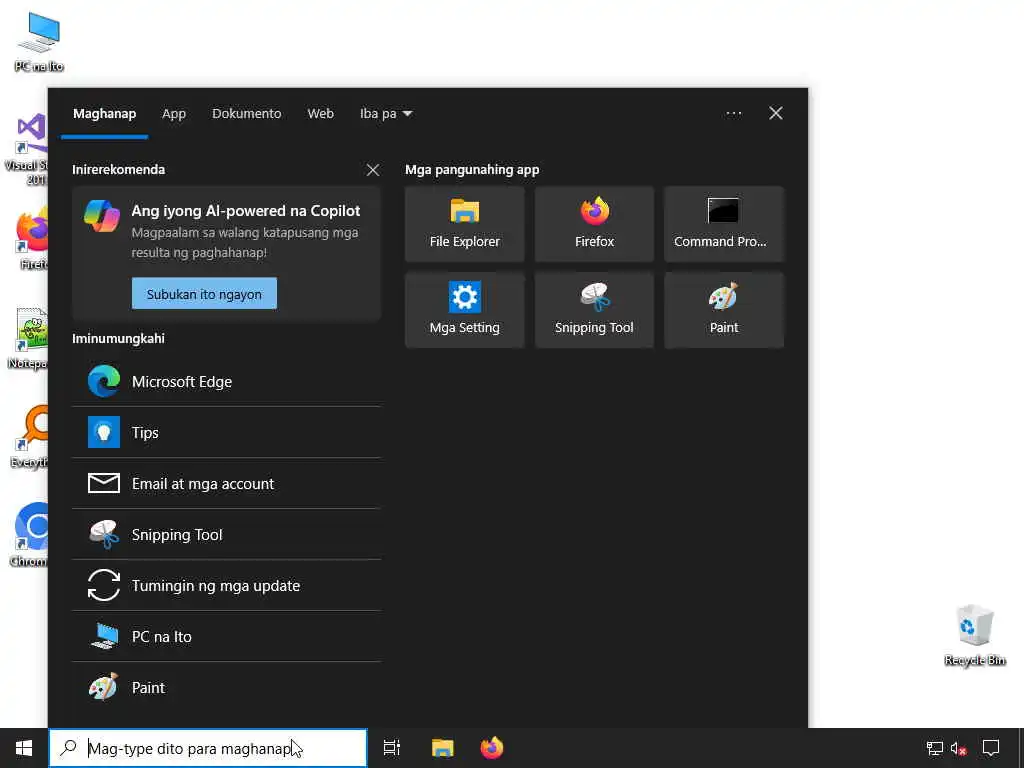Click the Windows Start button
The width and height of the screenshot is (1024, 768).
pos(24,748)
